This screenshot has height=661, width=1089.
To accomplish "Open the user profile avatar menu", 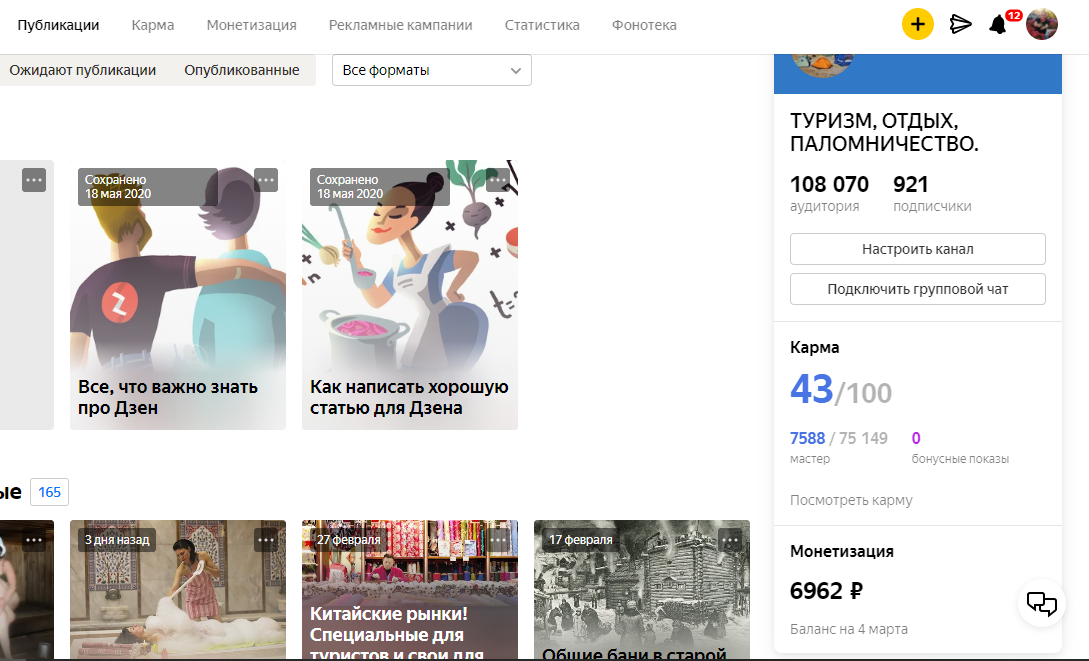I will 1042,24.
